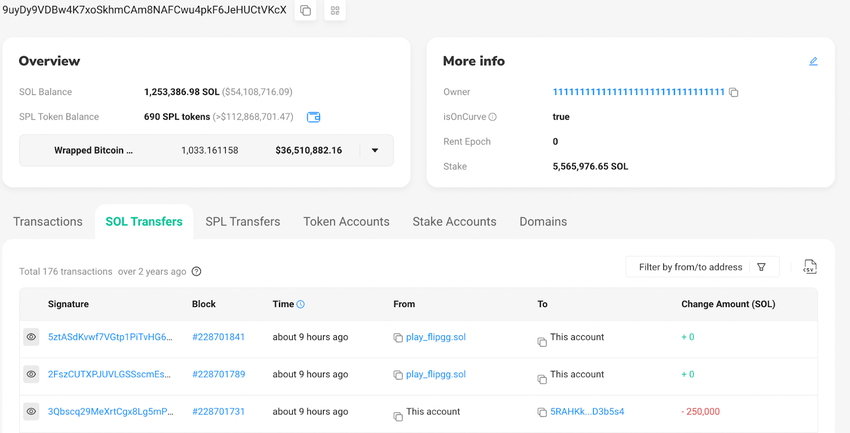The width and height of the screenshot is (850, 433).
Task: Expand the Wrapped Bitcoin token dropdown
Action: click(x=375, y=151)
